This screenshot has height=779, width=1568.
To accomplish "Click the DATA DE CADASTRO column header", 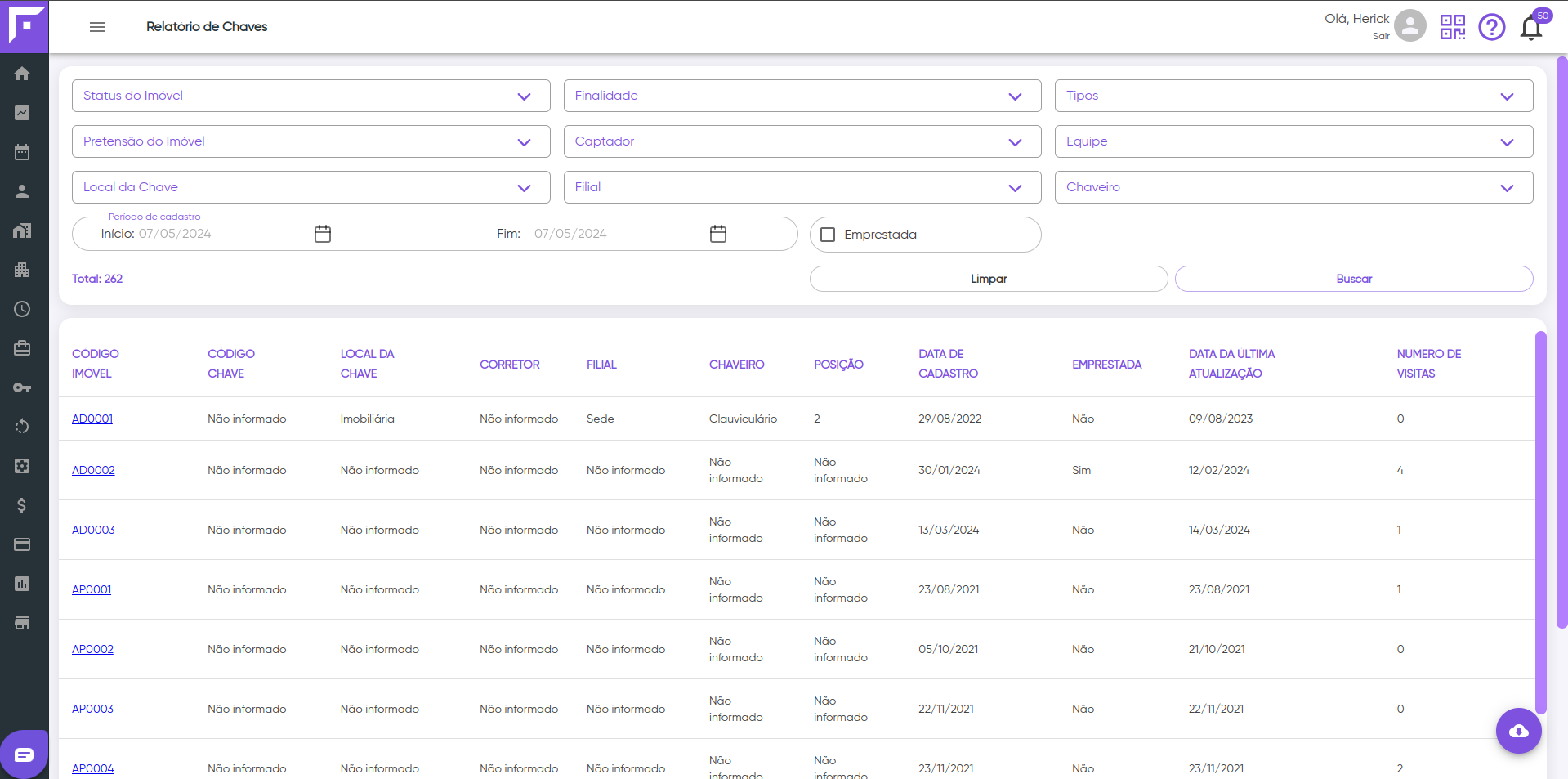I will click(x=948, y=364).
